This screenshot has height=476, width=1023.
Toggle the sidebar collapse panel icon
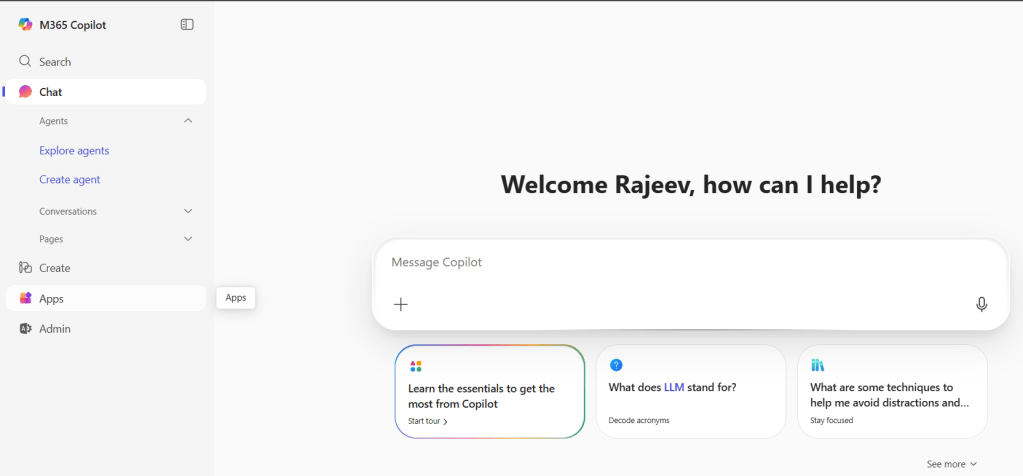[x=187, y=25]
